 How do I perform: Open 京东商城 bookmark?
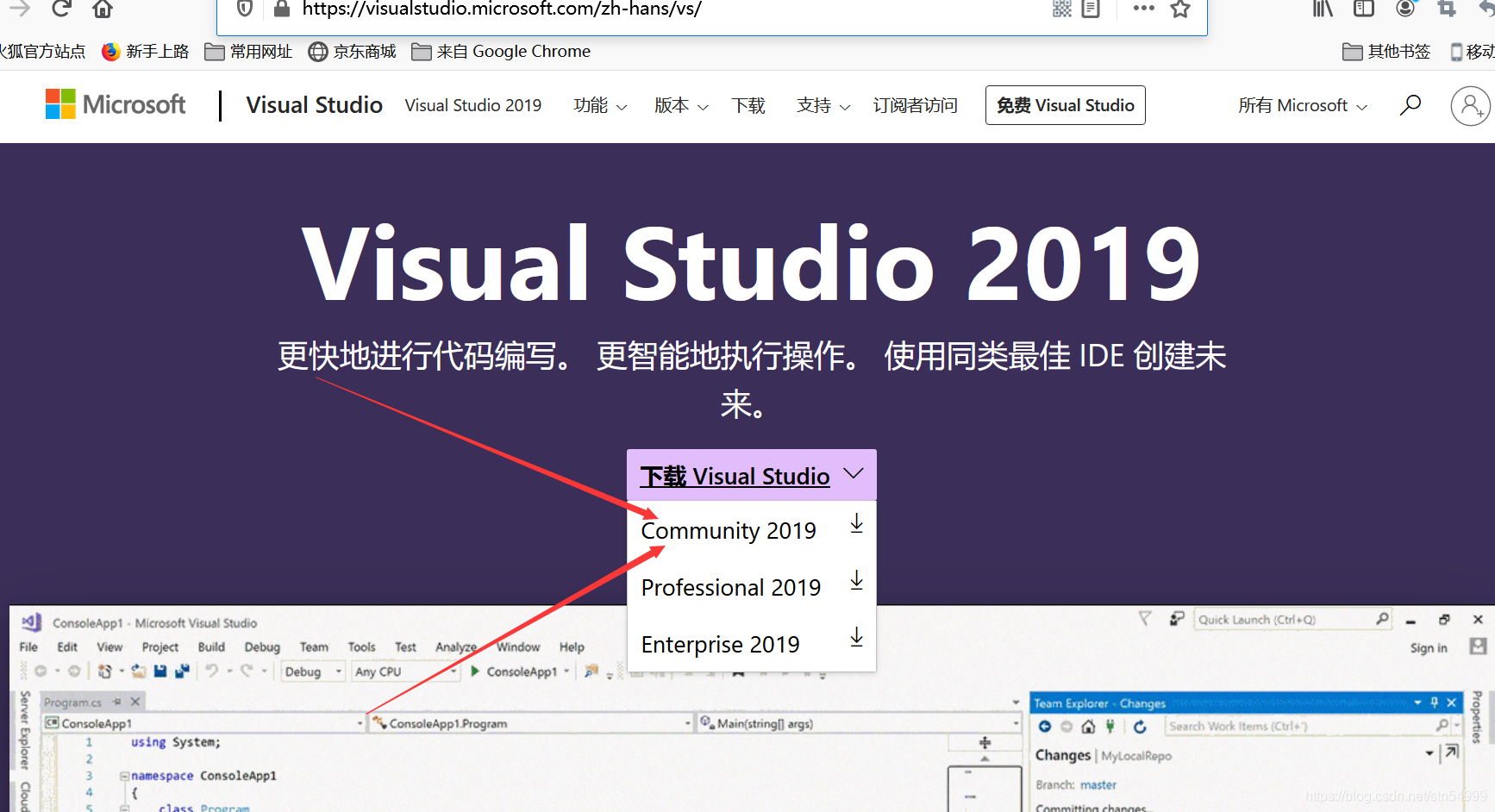(x=353, y=52)
